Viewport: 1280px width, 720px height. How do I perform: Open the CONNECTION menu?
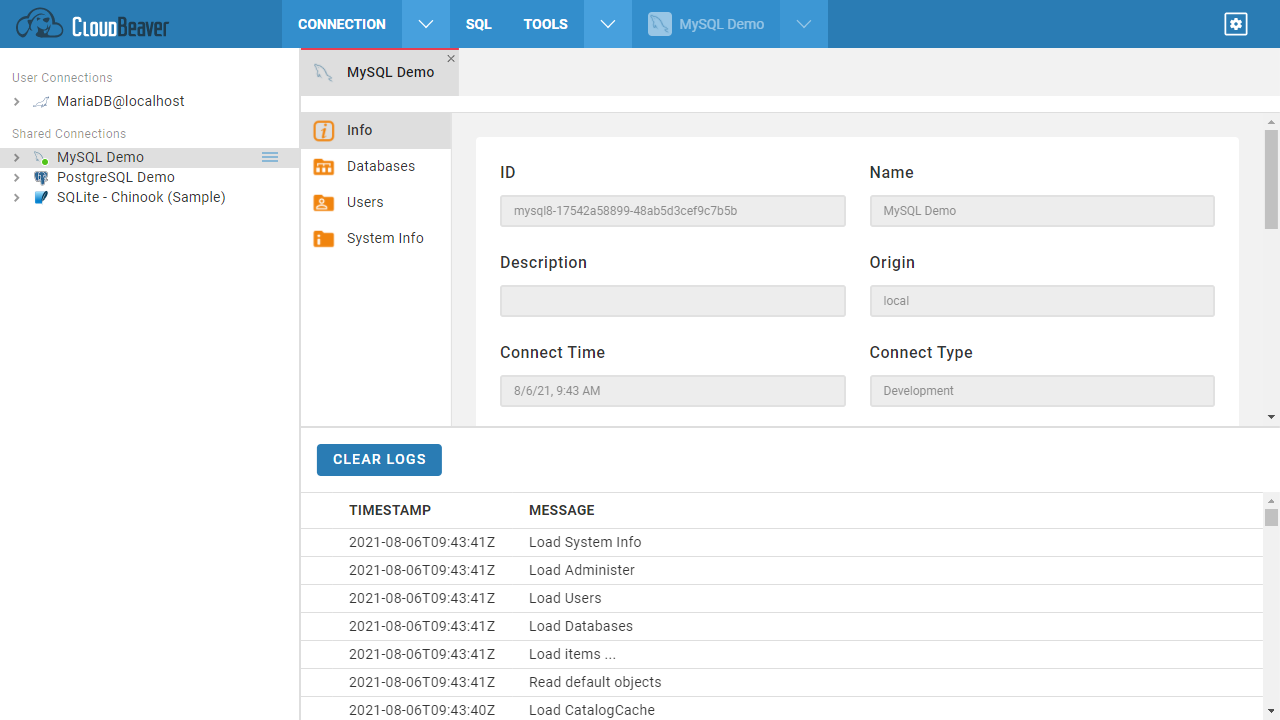coord(342,24)
